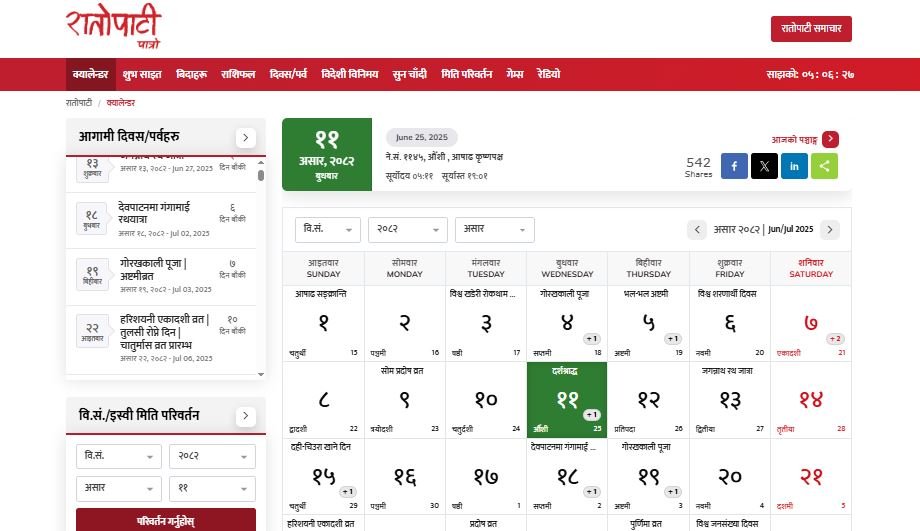Viewport: 920px width, 531px height.
Task: Click रातोपाटी समाचार button
Action: [811, 29]
